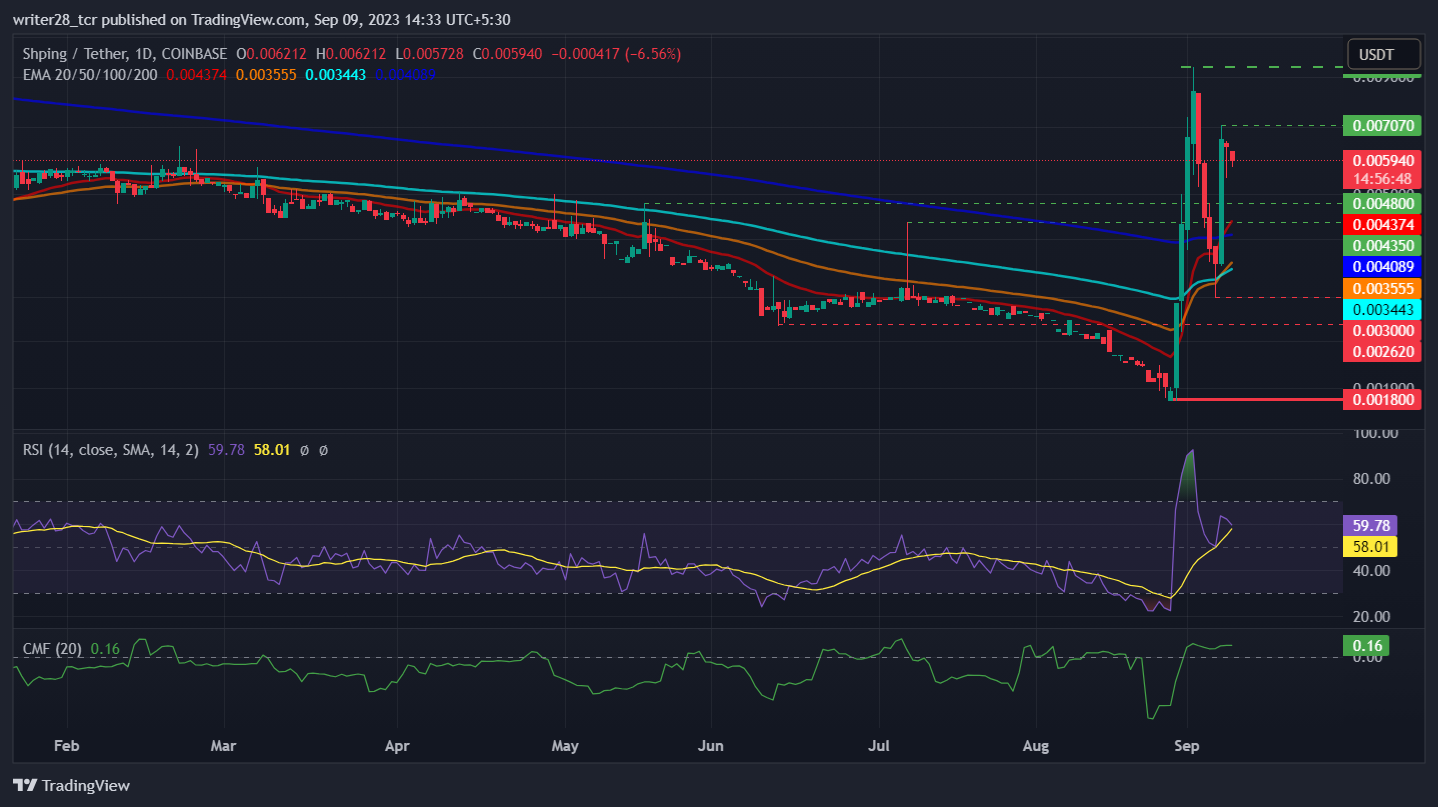Image resolution: width=1438 pixels, height=807 pixels.
Task: Click the yellow RSI legend value 58.01
Action: pyautogui.click(x=272, y=451)
